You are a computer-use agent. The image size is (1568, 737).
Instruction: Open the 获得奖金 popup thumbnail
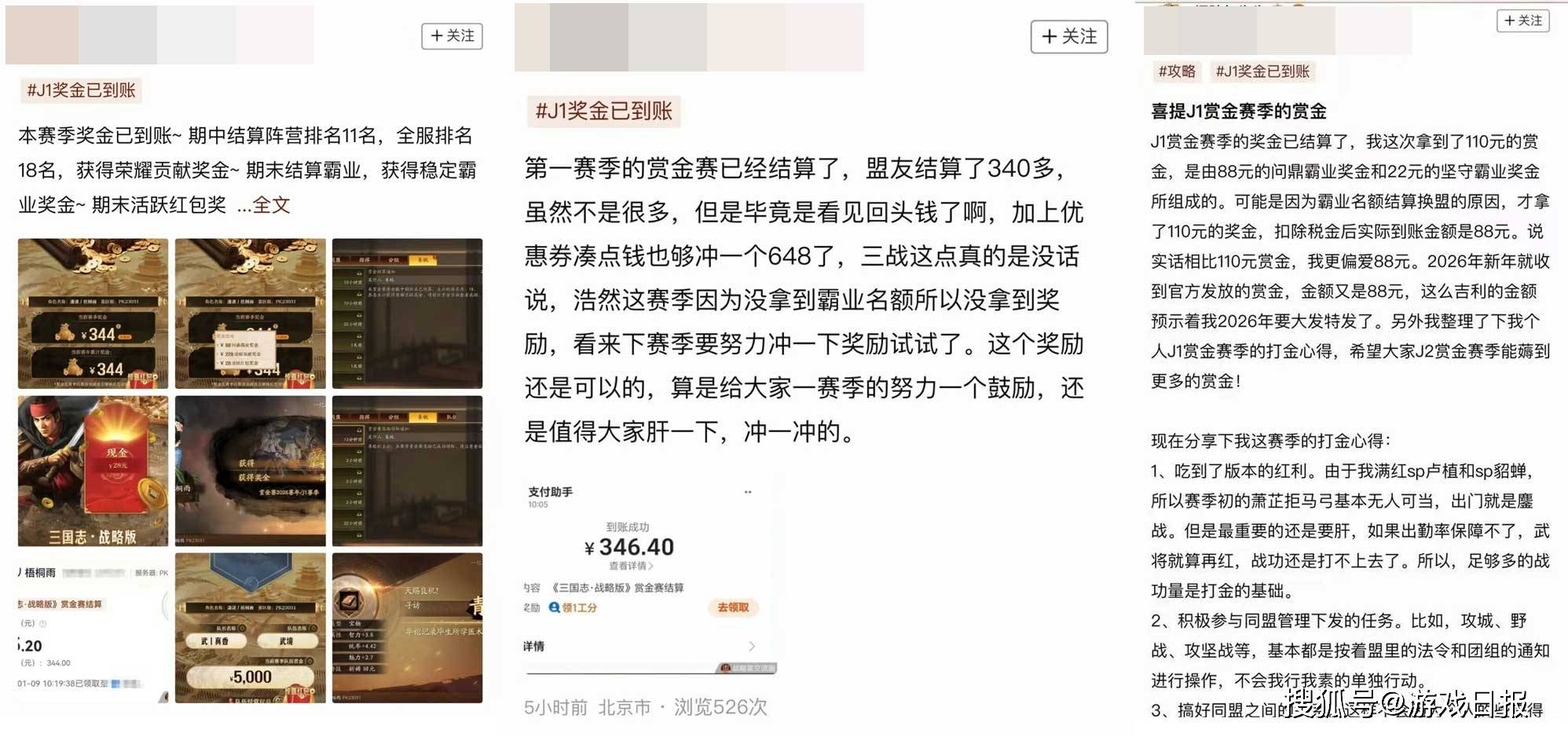251,471
